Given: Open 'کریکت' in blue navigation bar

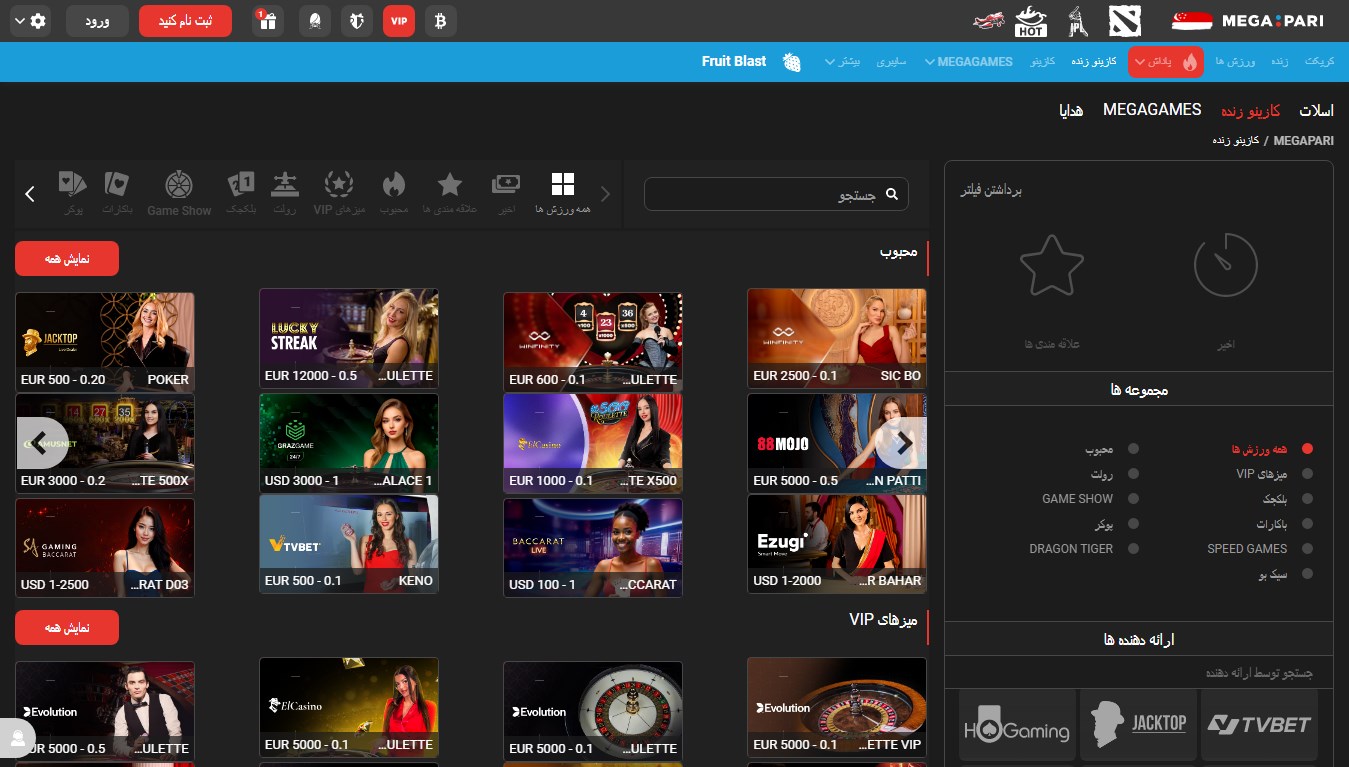Looking at the screenshot, I should [x=1320, y=62].
